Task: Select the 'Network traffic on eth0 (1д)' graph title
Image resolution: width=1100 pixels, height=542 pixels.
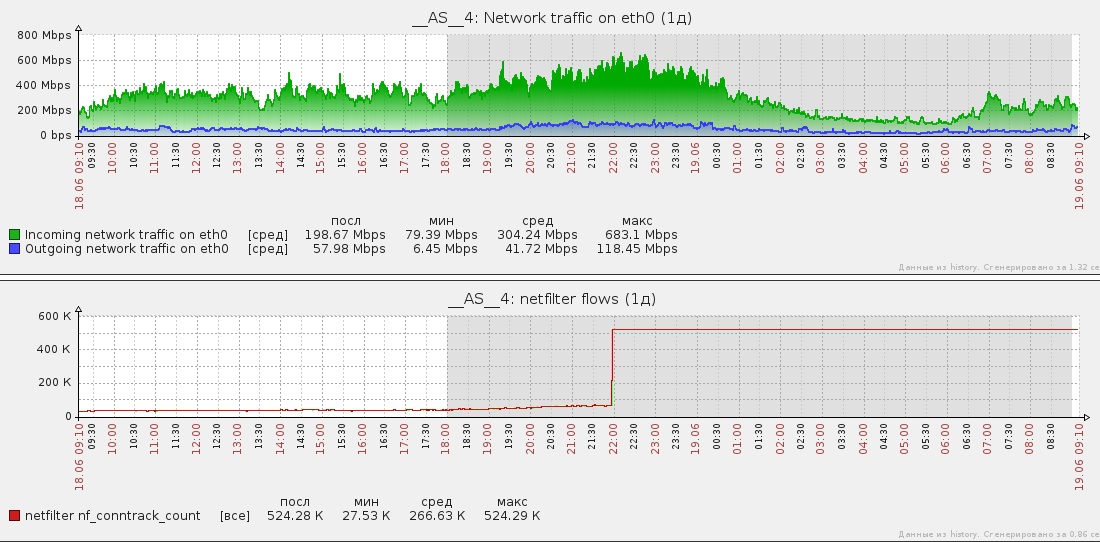Action: (552, 18)
